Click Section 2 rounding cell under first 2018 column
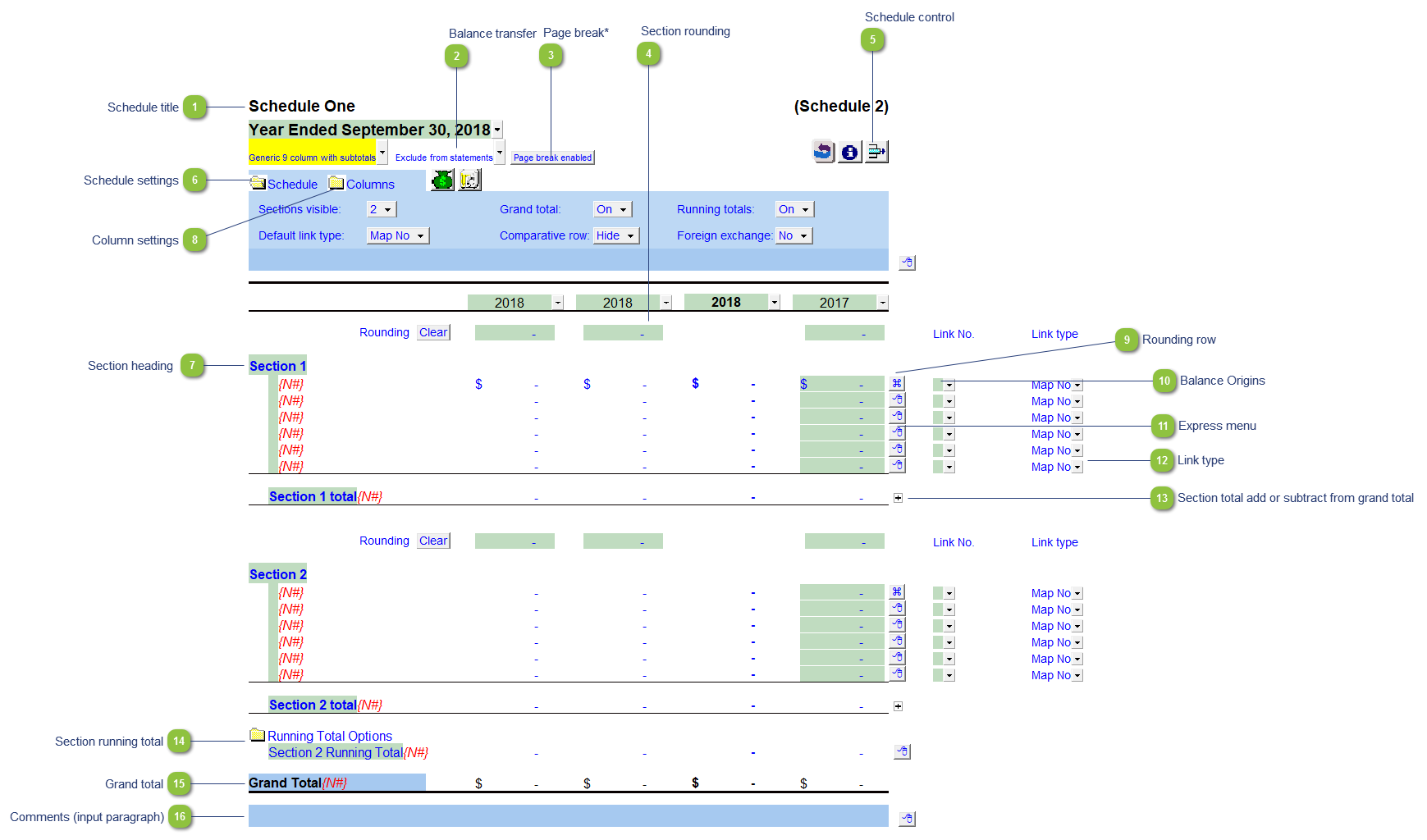This screenshot has height=840, width=1427. click(x=515, y=541)
